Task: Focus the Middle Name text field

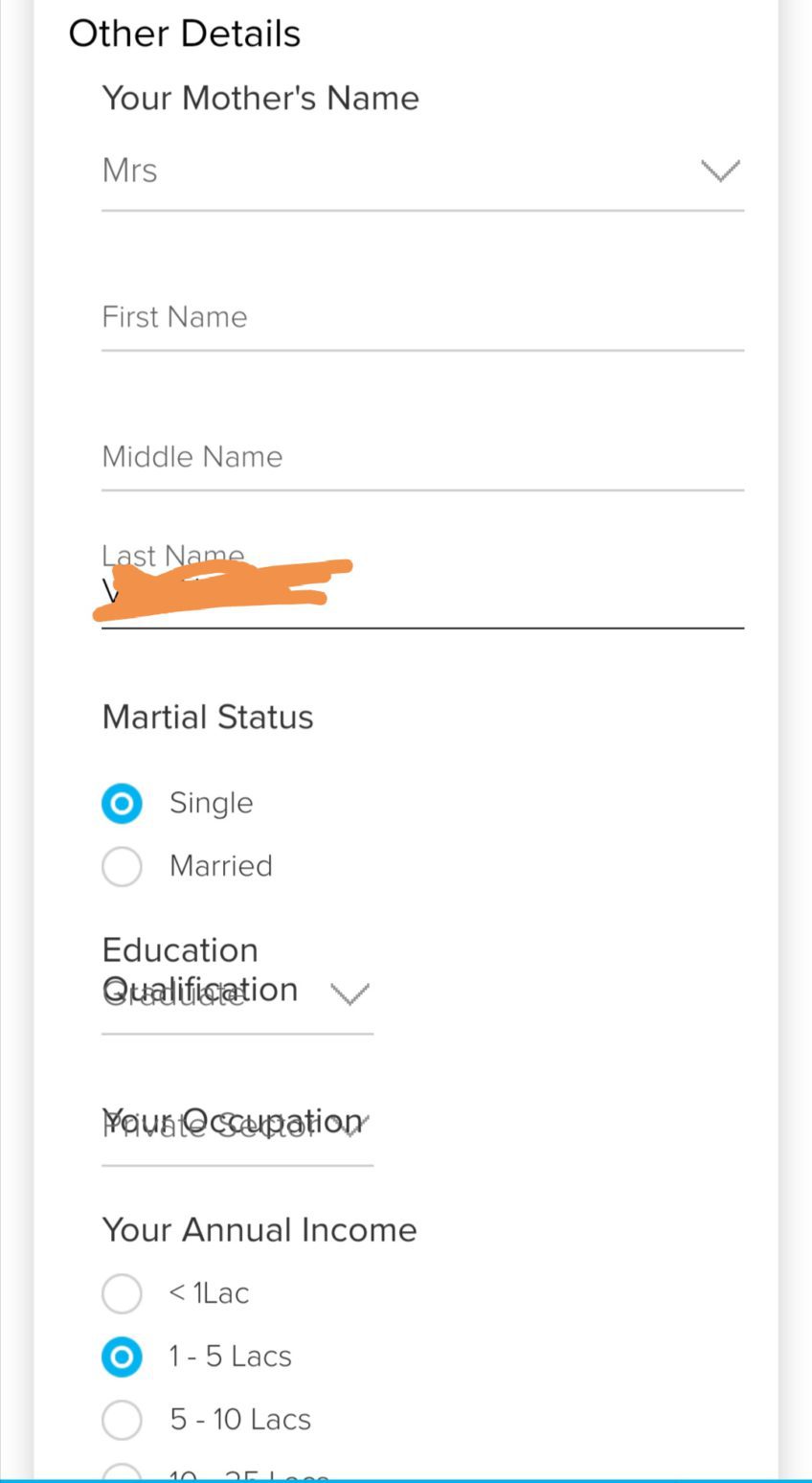Action: tap(421, 457)
